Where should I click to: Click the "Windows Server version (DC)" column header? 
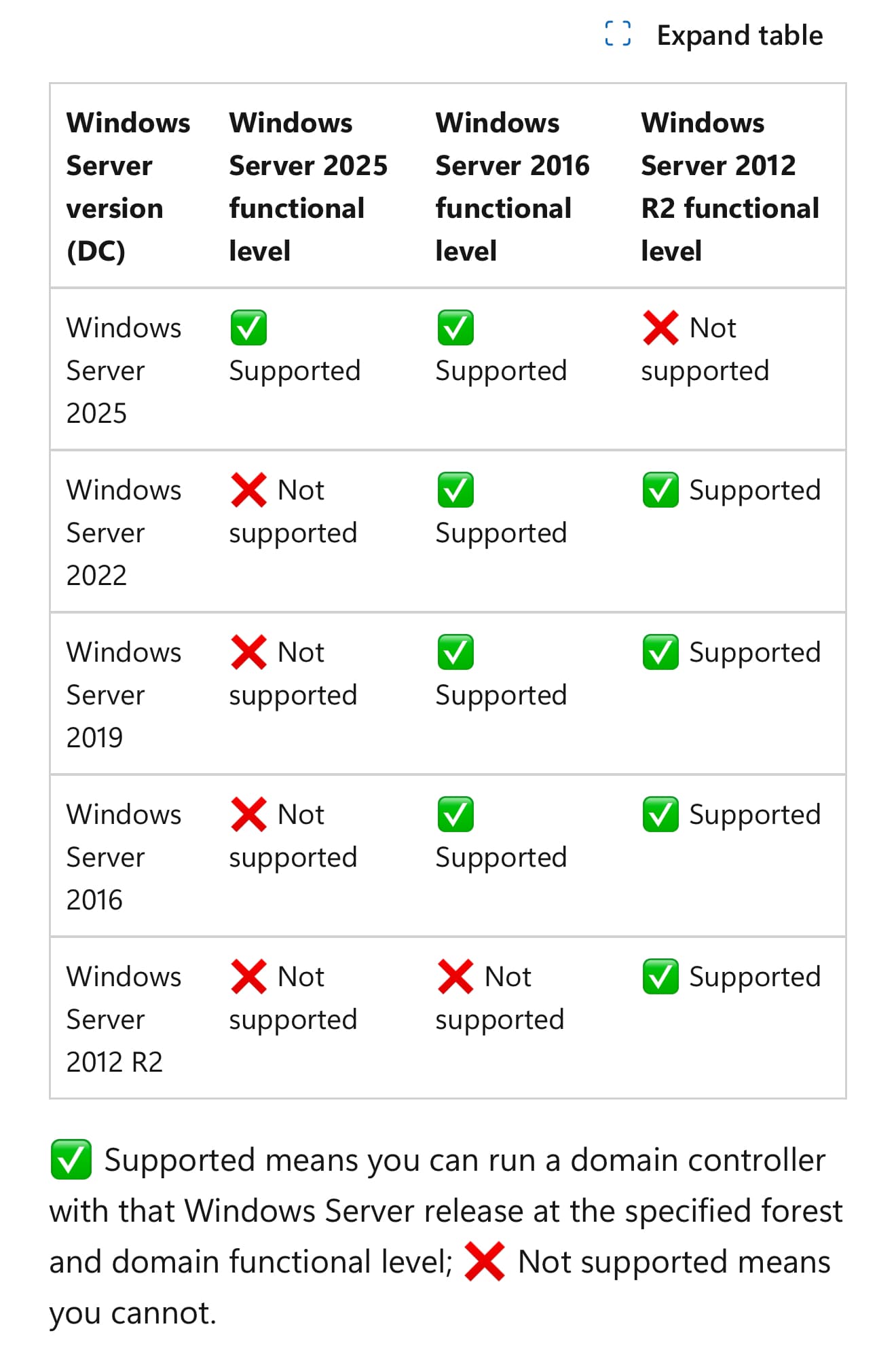[x=128, y=187]
